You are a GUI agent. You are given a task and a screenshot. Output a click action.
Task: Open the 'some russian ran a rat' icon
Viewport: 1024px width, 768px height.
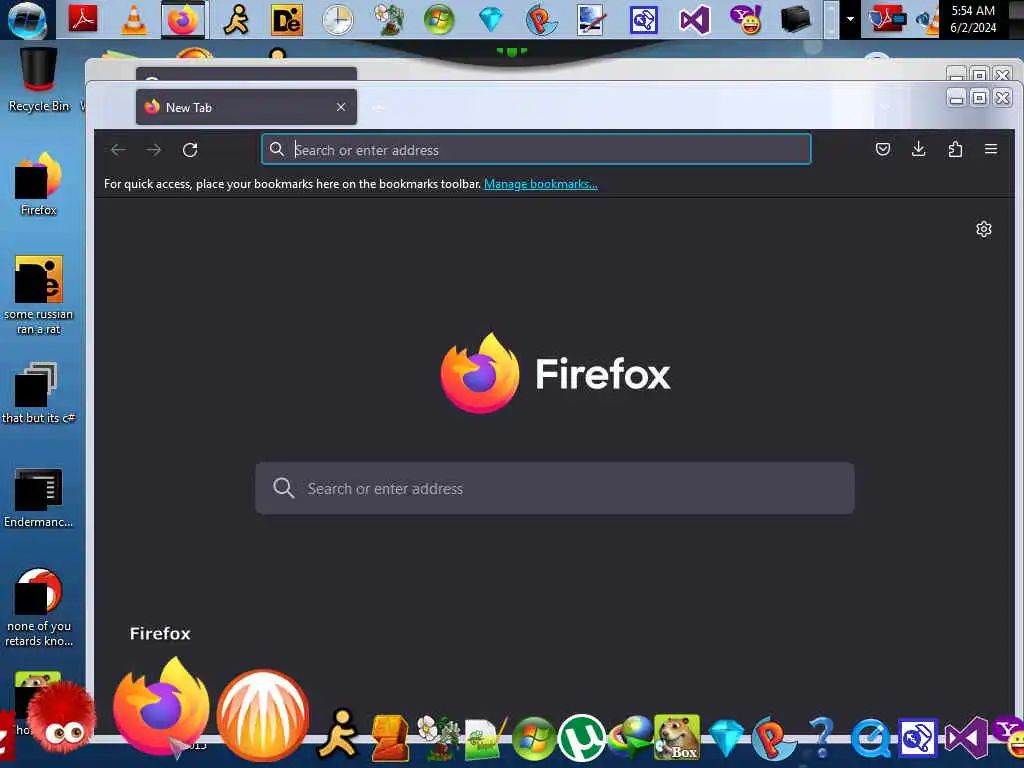(39, 296)
